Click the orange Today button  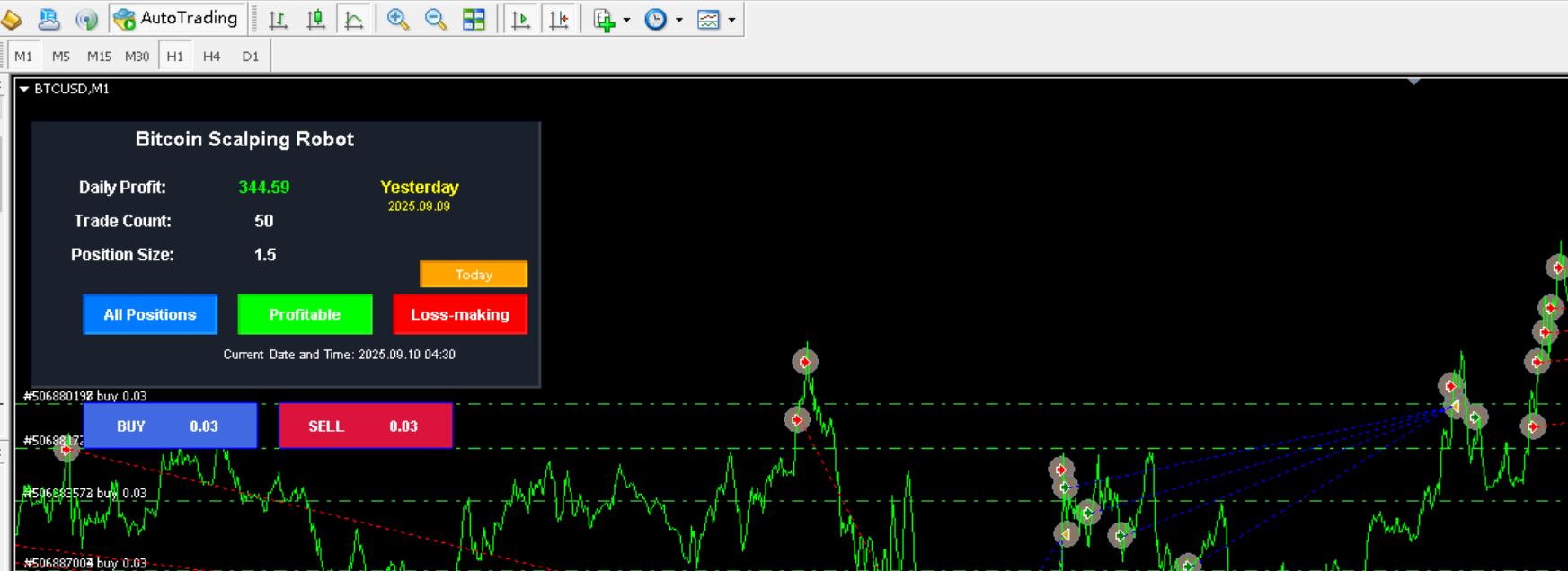pyautogui.click(x=474, y=275)
